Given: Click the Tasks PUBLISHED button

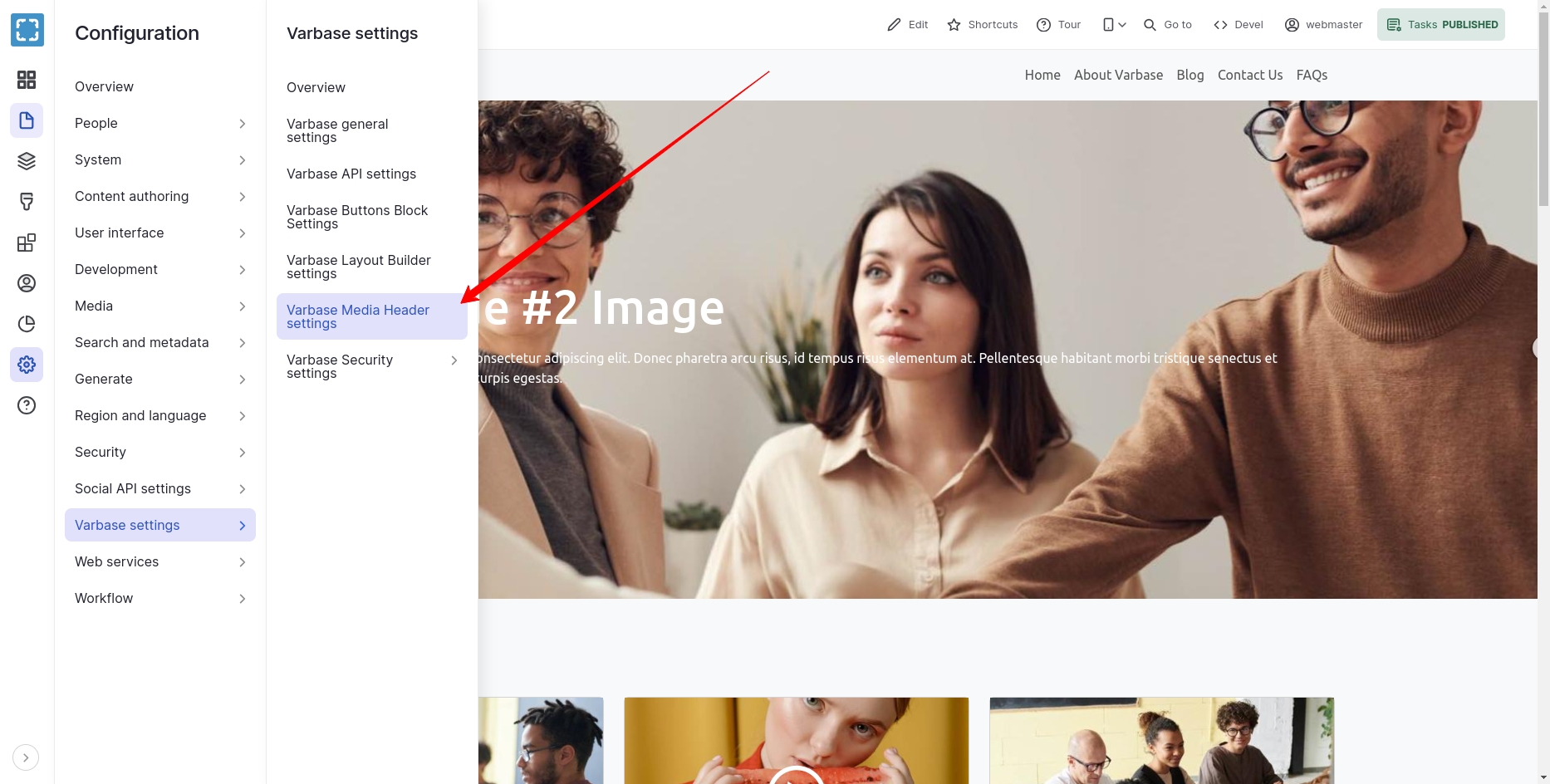Looking at the screenshot, I should (1441, 25).
